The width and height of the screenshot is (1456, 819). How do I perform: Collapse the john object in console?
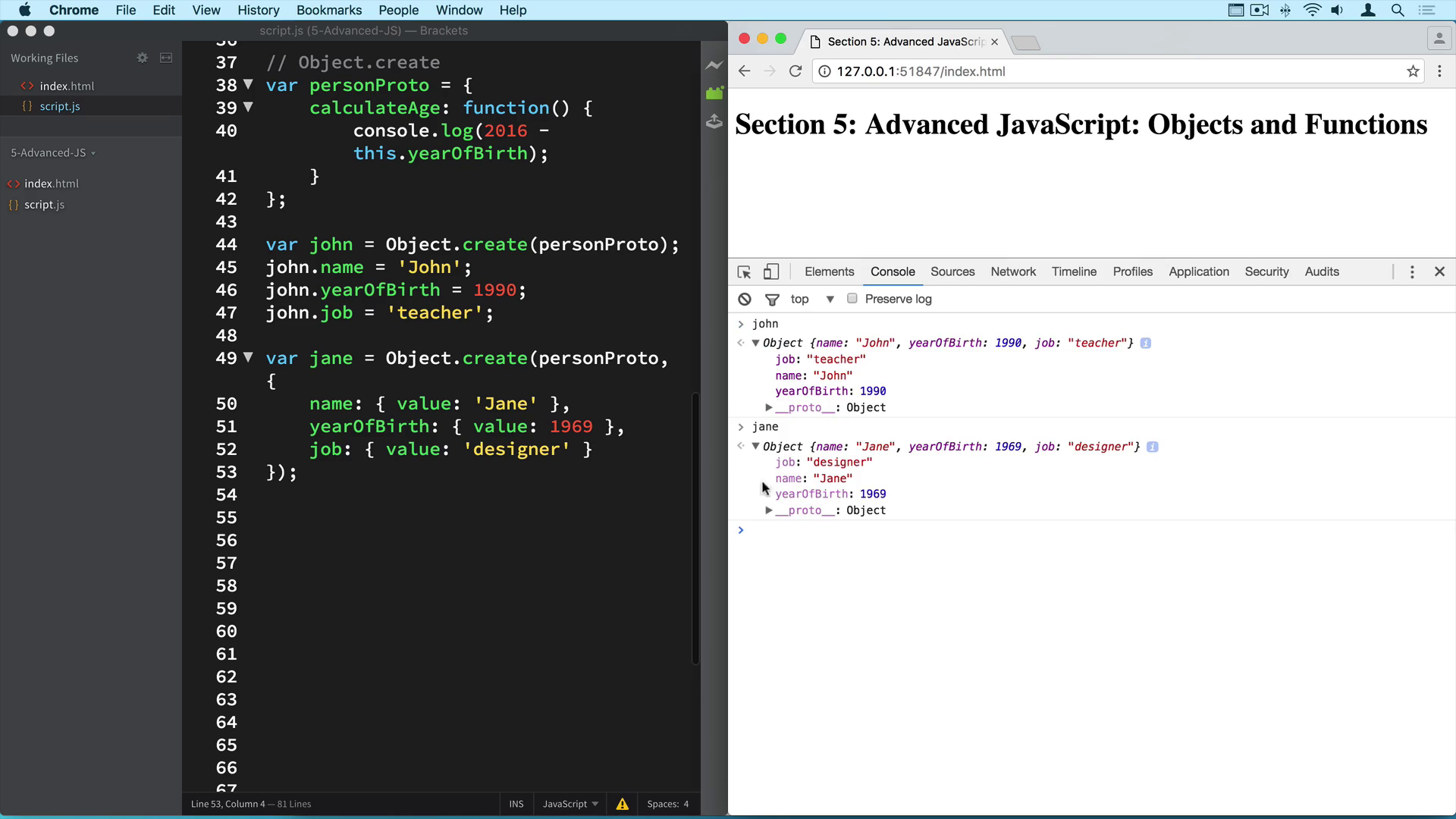[756, 342]
